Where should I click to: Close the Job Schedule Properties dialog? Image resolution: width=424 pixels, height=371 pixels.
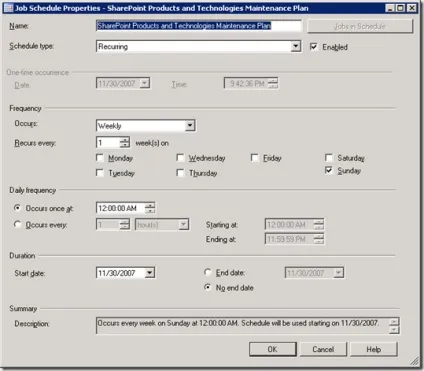tap(412, 8)
